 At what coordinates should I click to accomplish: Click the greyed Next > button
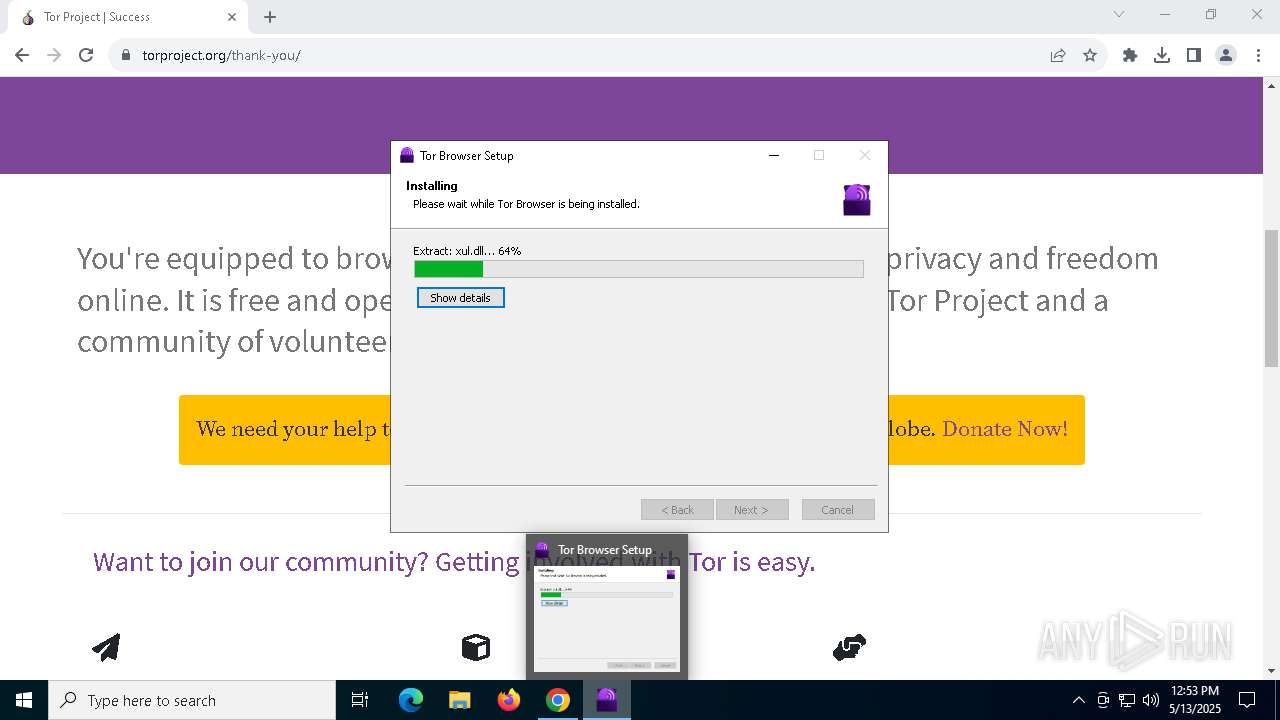point(752,510)
